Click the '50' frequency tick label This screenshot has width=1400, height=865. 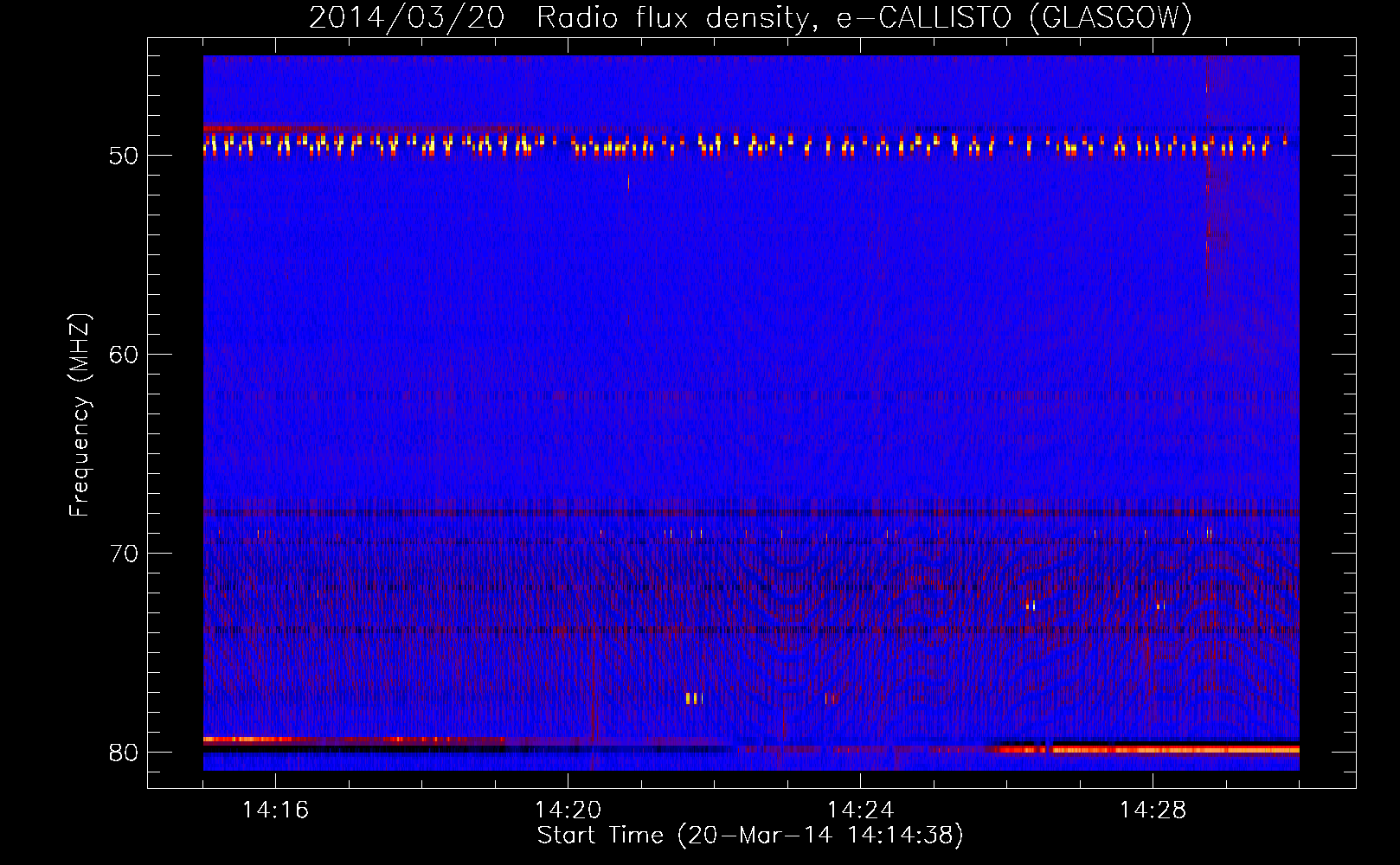click(125, 156)
